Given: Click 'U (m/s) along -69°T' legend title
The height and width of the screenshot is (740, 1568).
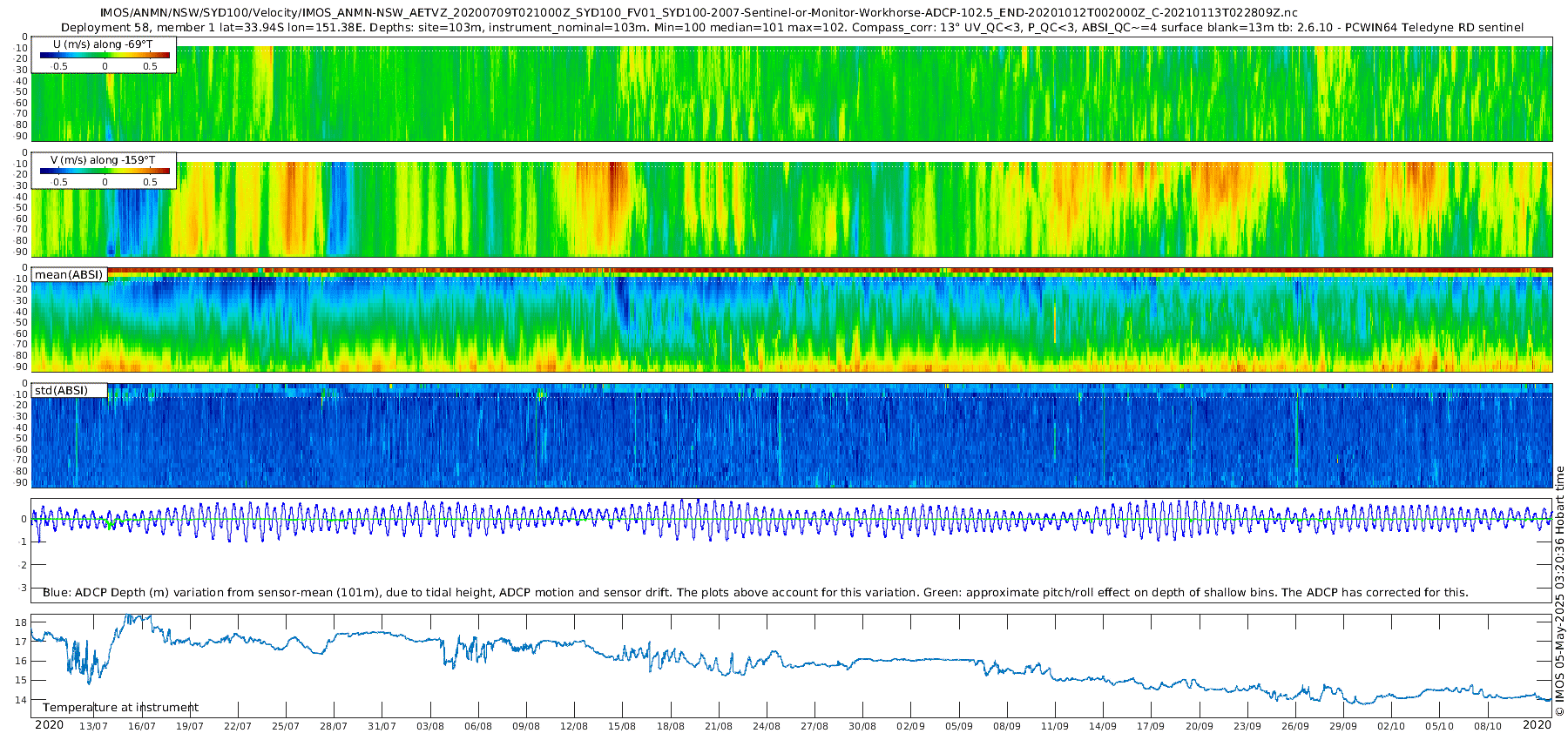Looking at the screenshot, I should click(x=103, y=44).
